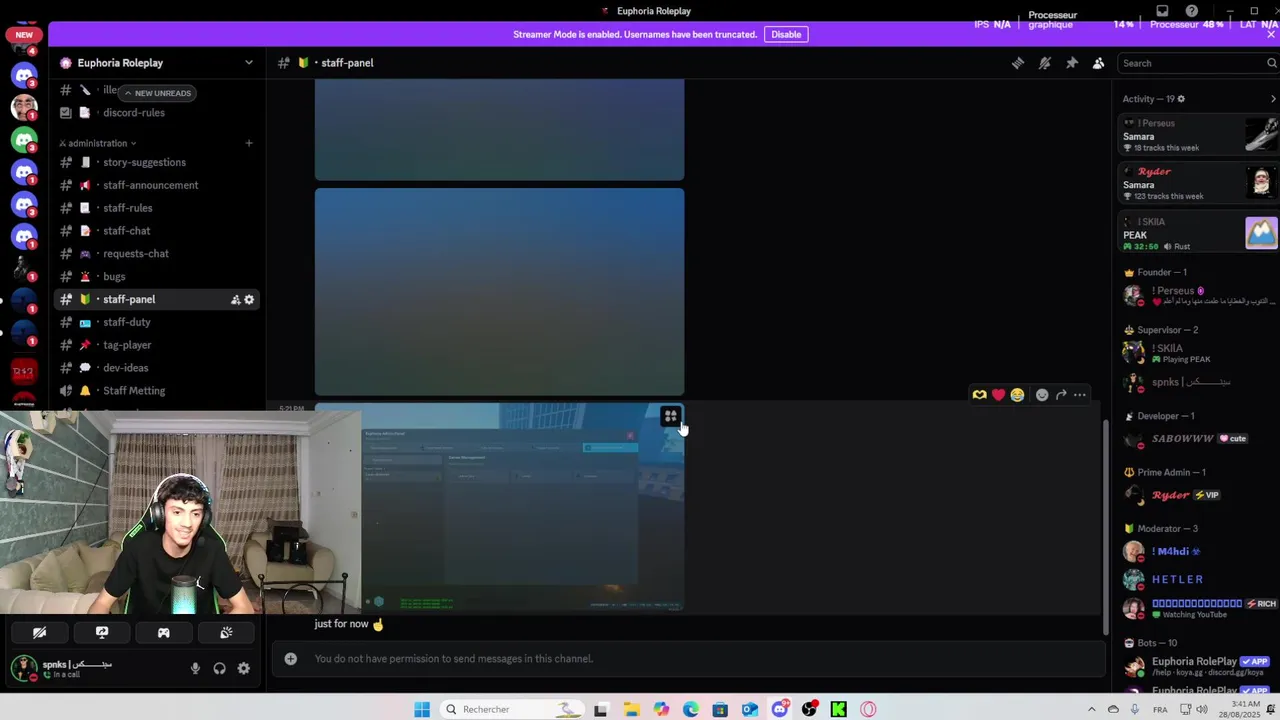
Task: Open User Settings gear
Action: click(x=243, y=669)
